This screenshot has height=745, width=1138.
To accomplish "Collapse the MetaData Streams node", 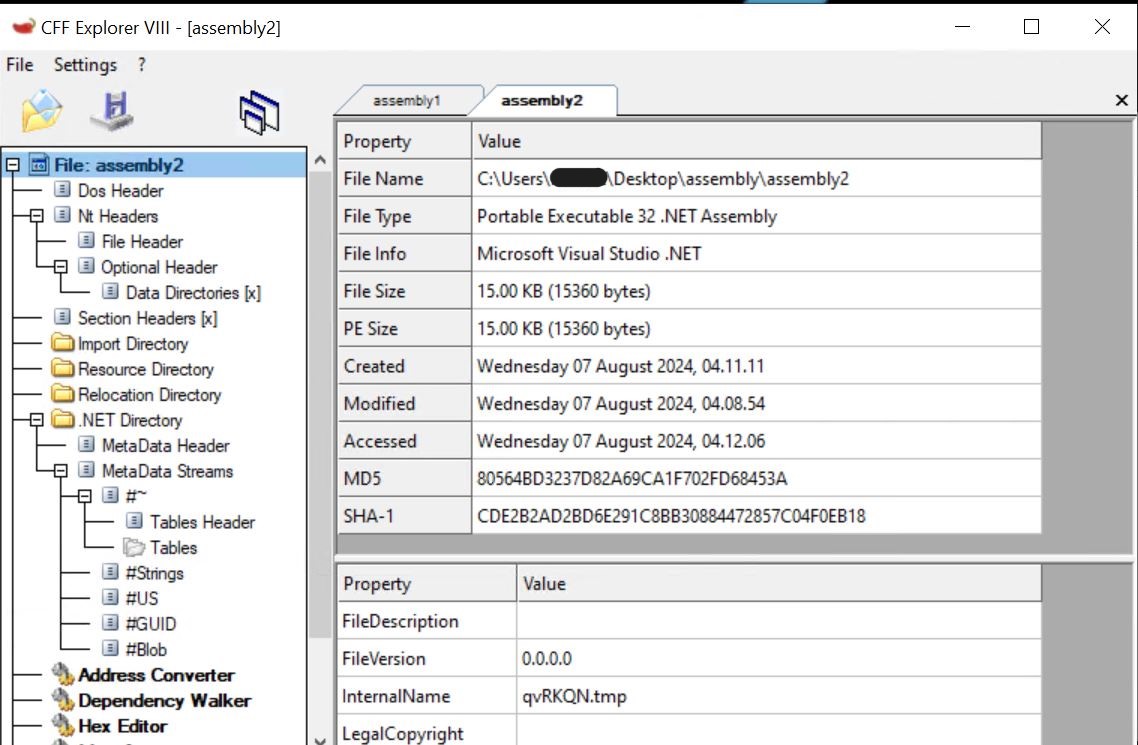I will coord(61,471).
